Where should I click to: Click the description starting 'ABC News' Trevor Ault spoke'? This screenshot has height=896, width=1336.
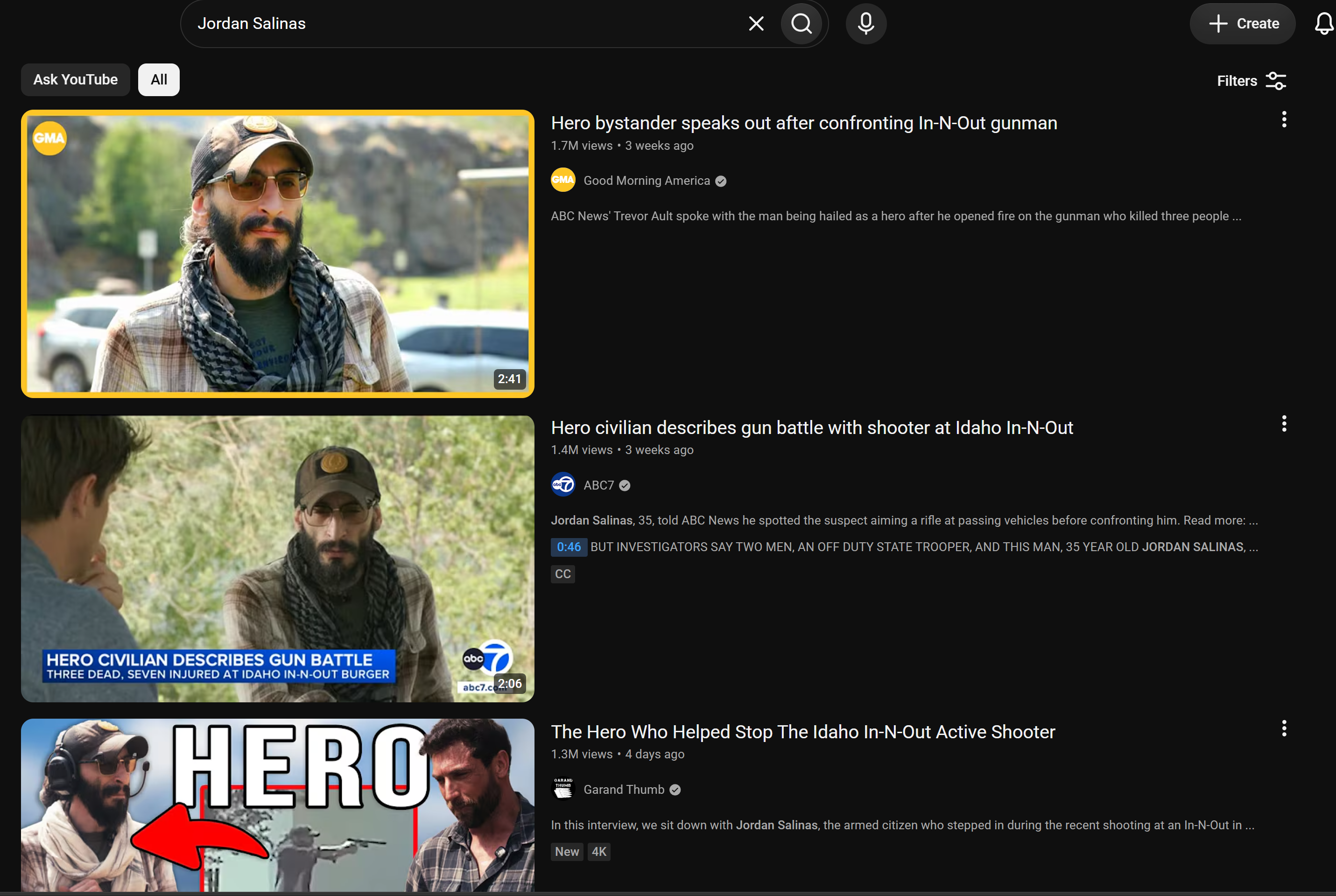click(x=895, y=216)
